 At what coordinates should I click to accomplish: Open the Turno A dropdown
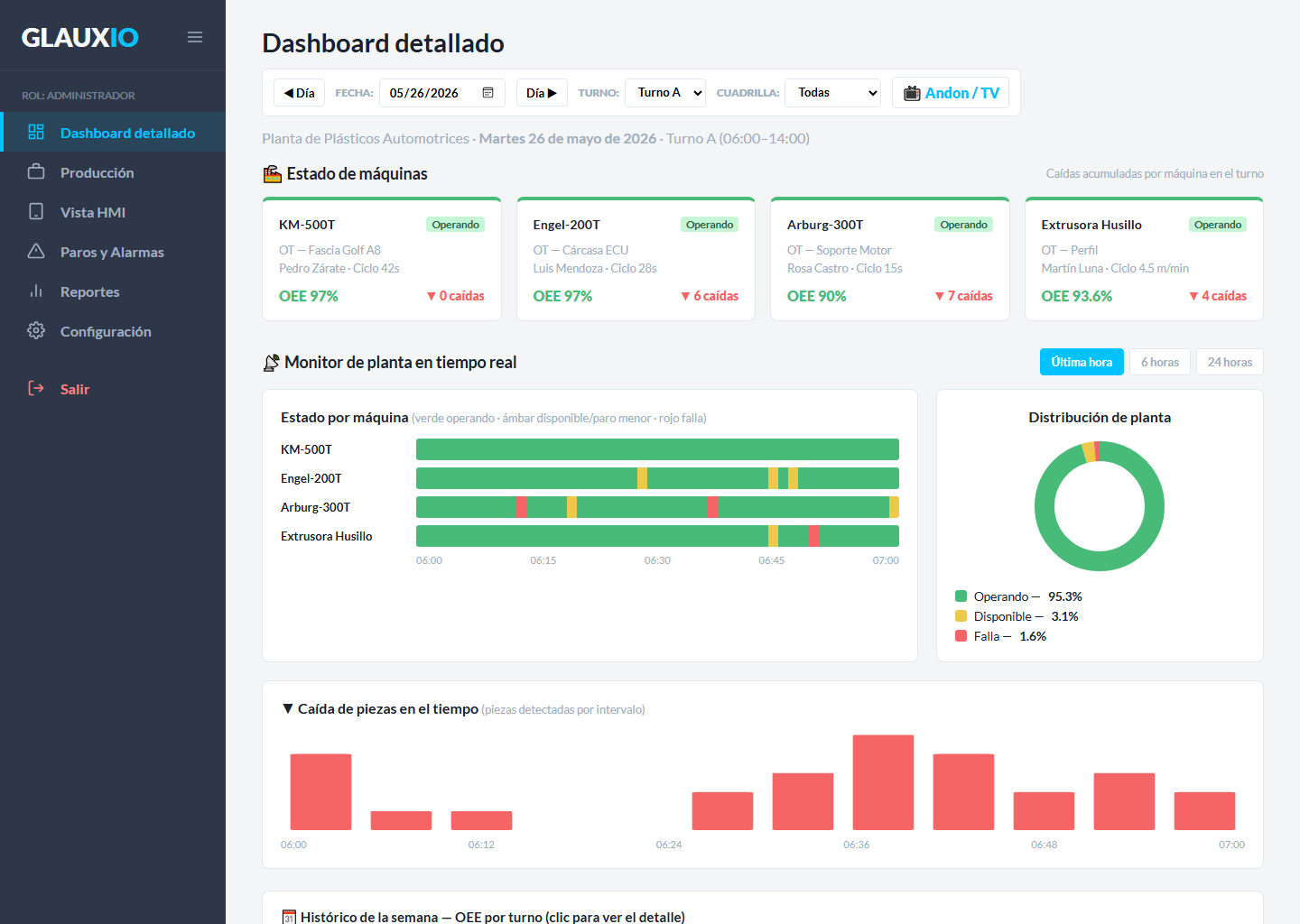tap(665, 93)
